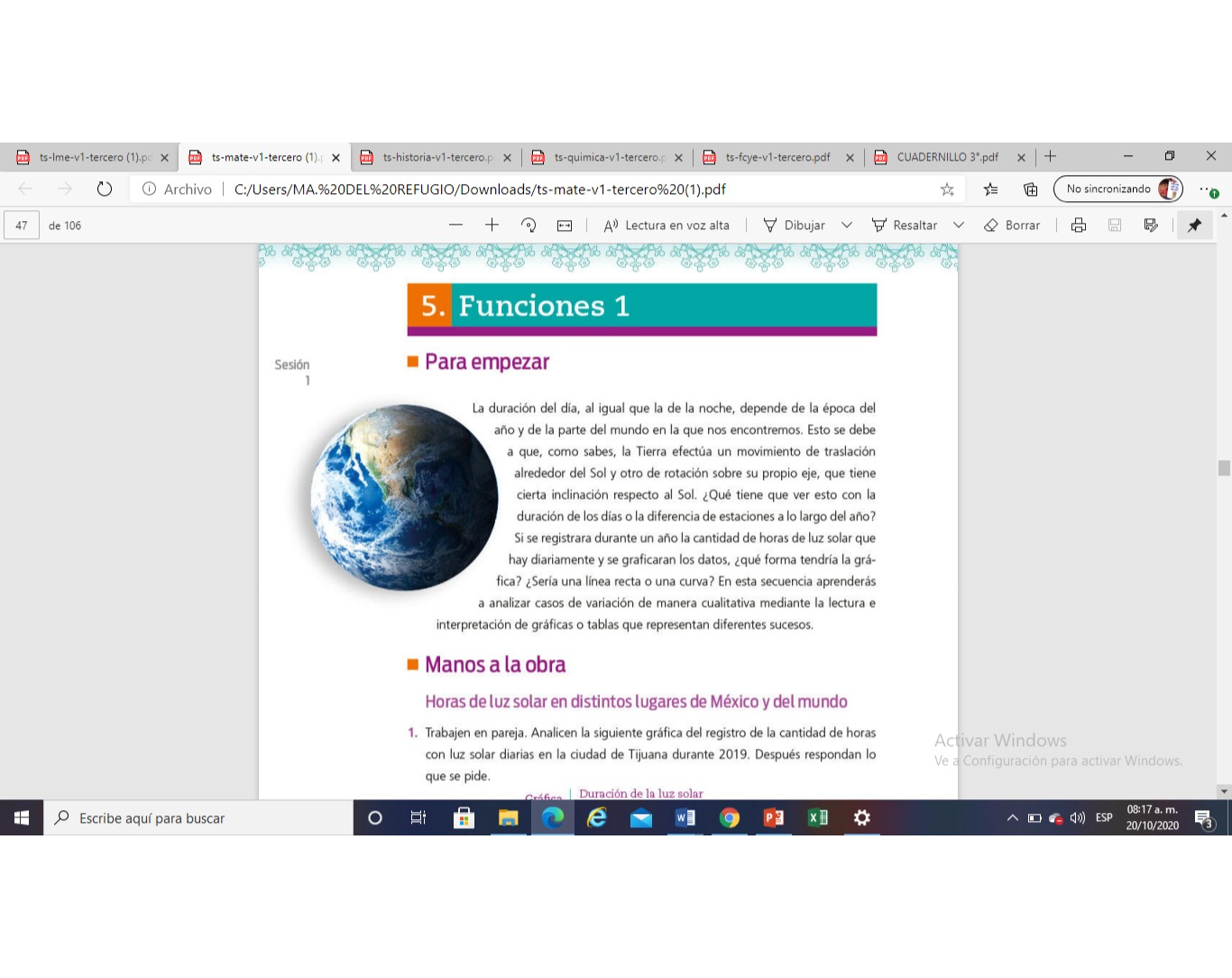Add this page to favorites star
Viewport: 1232px width, 978px height.
(x=946, y=189)
